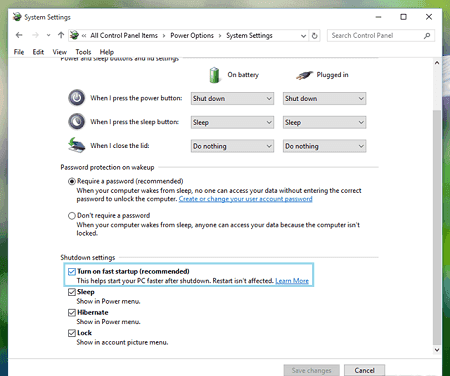Click the 'Password protection on wakeup' heading

[107, 167]
